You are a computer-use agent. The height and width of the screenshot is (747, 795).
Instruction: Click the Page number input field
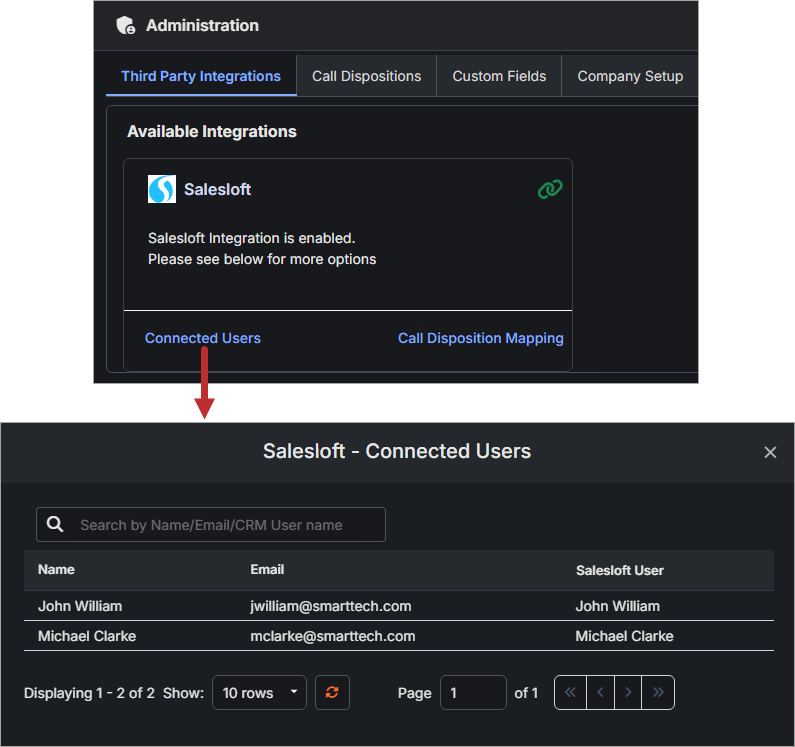coord(473,692)
